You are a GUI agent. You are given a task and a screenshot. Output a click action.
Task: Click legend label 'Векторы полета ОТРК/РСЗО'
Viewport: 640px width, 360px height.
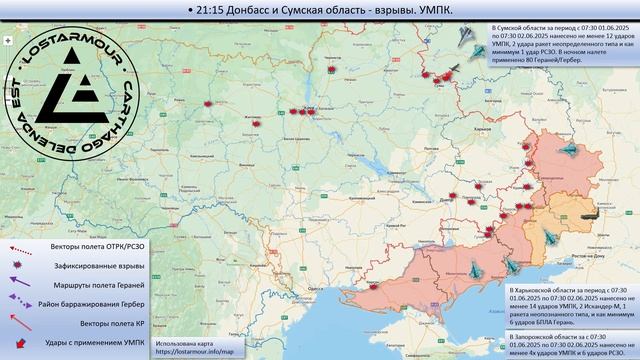97,247
